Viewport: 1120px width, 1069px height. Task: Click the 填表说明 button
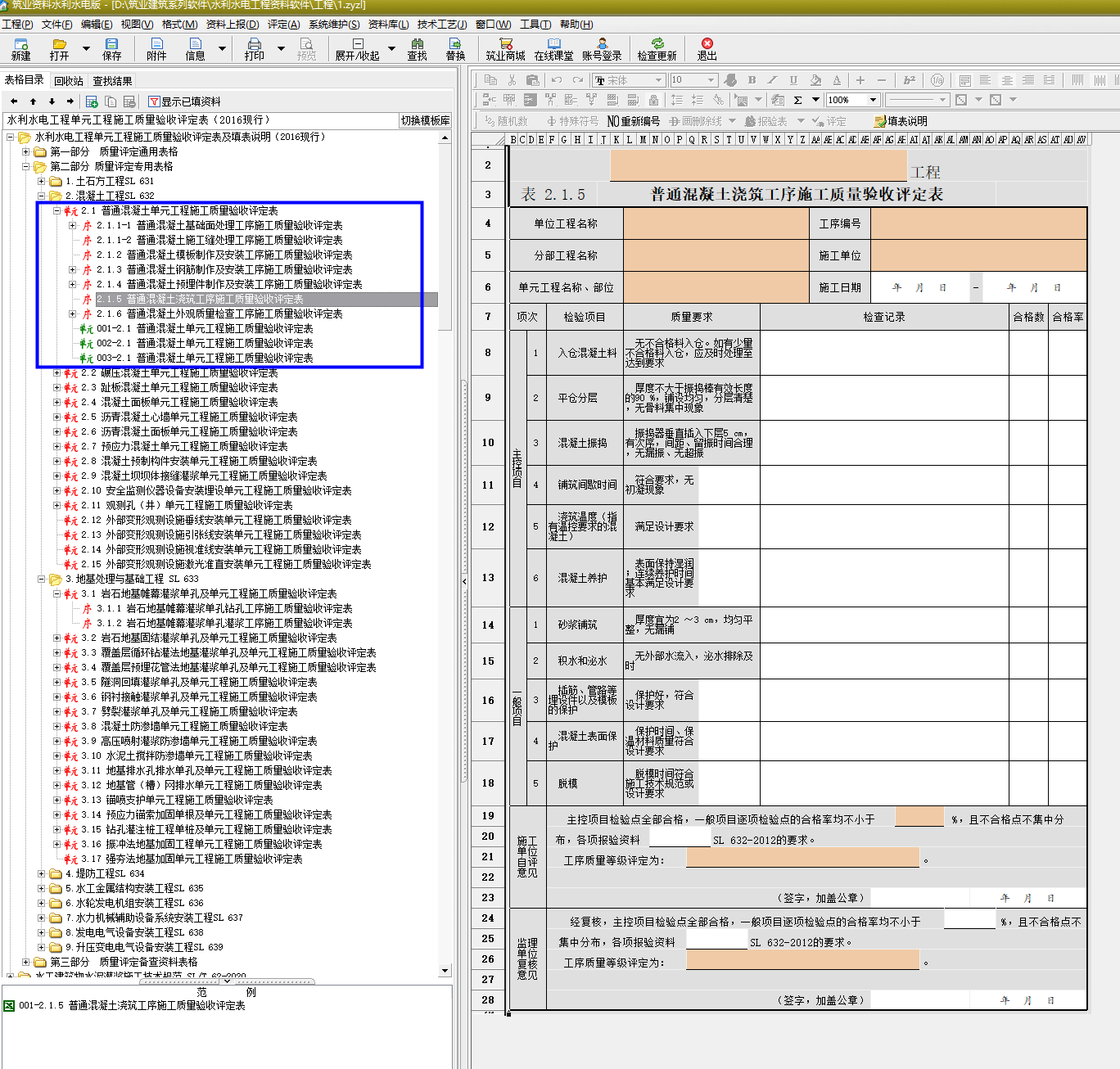901,121
